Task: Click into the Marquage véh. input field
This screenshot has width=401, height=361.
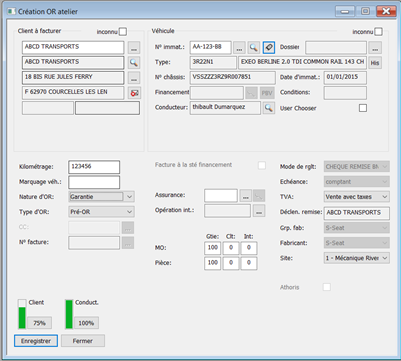Action: [x=94, y=182]
